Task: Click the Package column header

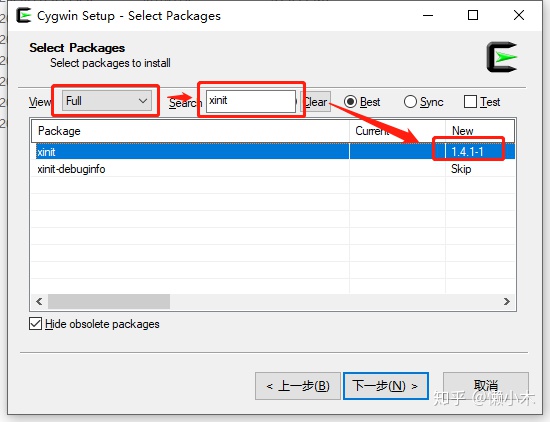Action: 190,131
